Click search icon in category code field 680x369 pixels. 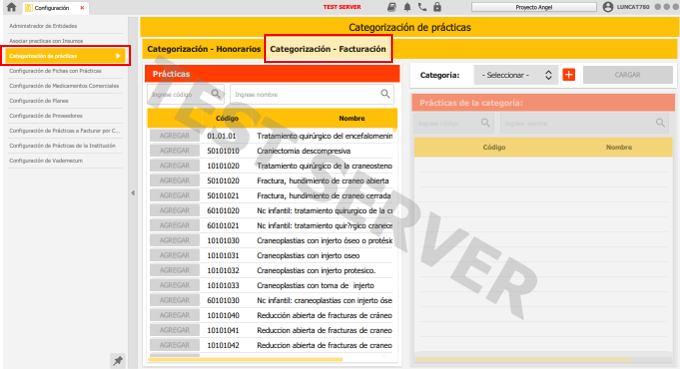point(486,123)
